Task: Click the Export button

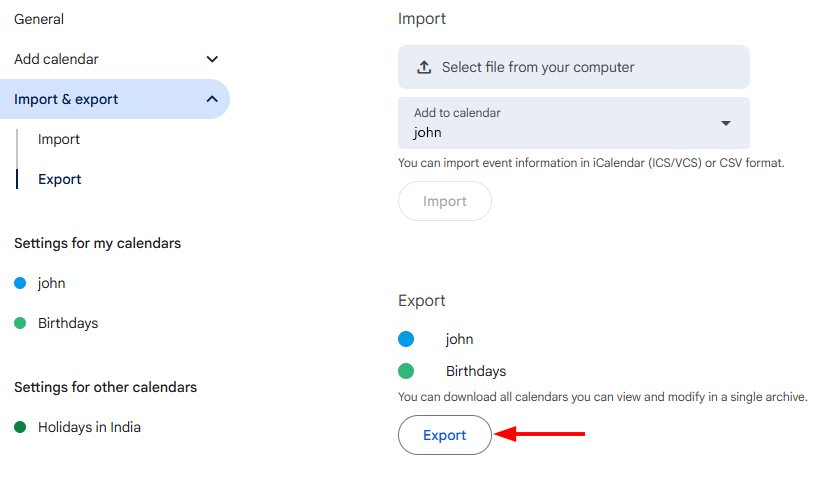Action: [x=445, y=435]
